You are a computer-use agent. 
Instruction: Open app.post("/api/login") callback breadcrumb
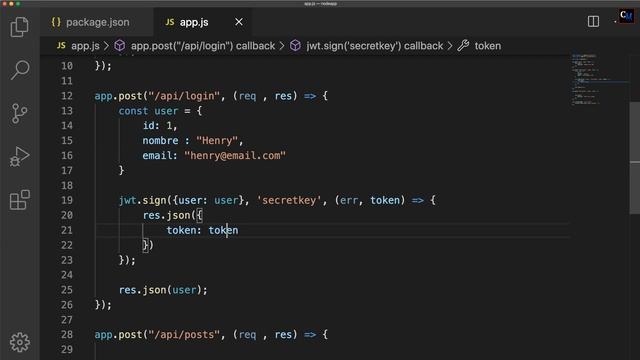[203, 46]
